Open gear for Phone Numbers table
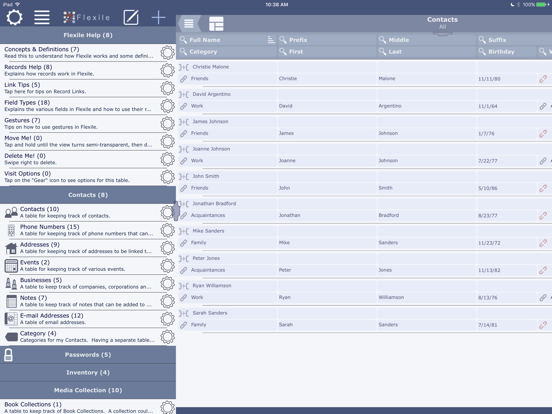Viewport: 552px width, 414px height. (x=168, y=230)
